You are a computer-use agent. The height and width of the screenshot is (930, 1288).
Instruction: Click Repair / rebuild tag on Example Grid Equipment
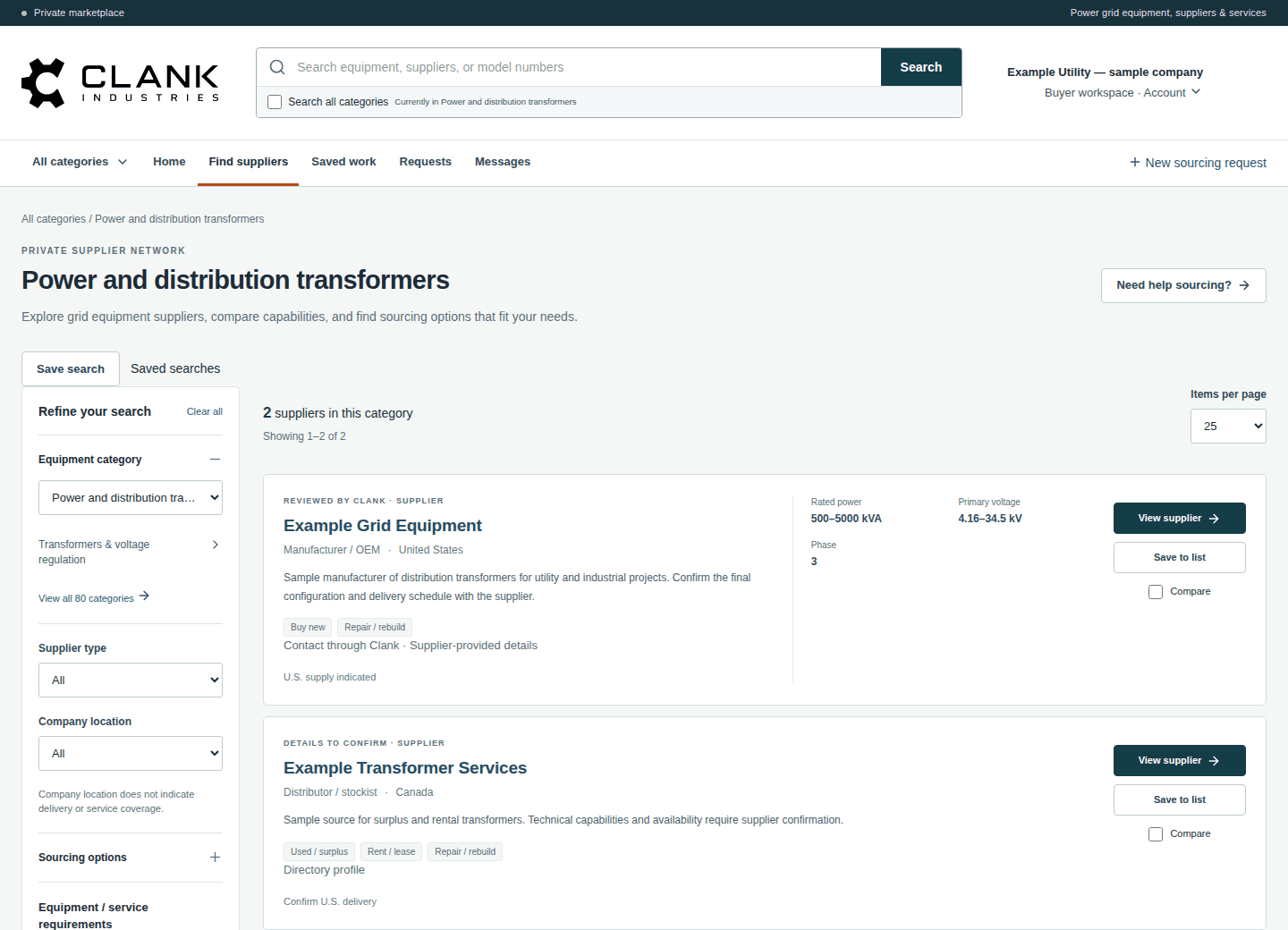point(375,628)
